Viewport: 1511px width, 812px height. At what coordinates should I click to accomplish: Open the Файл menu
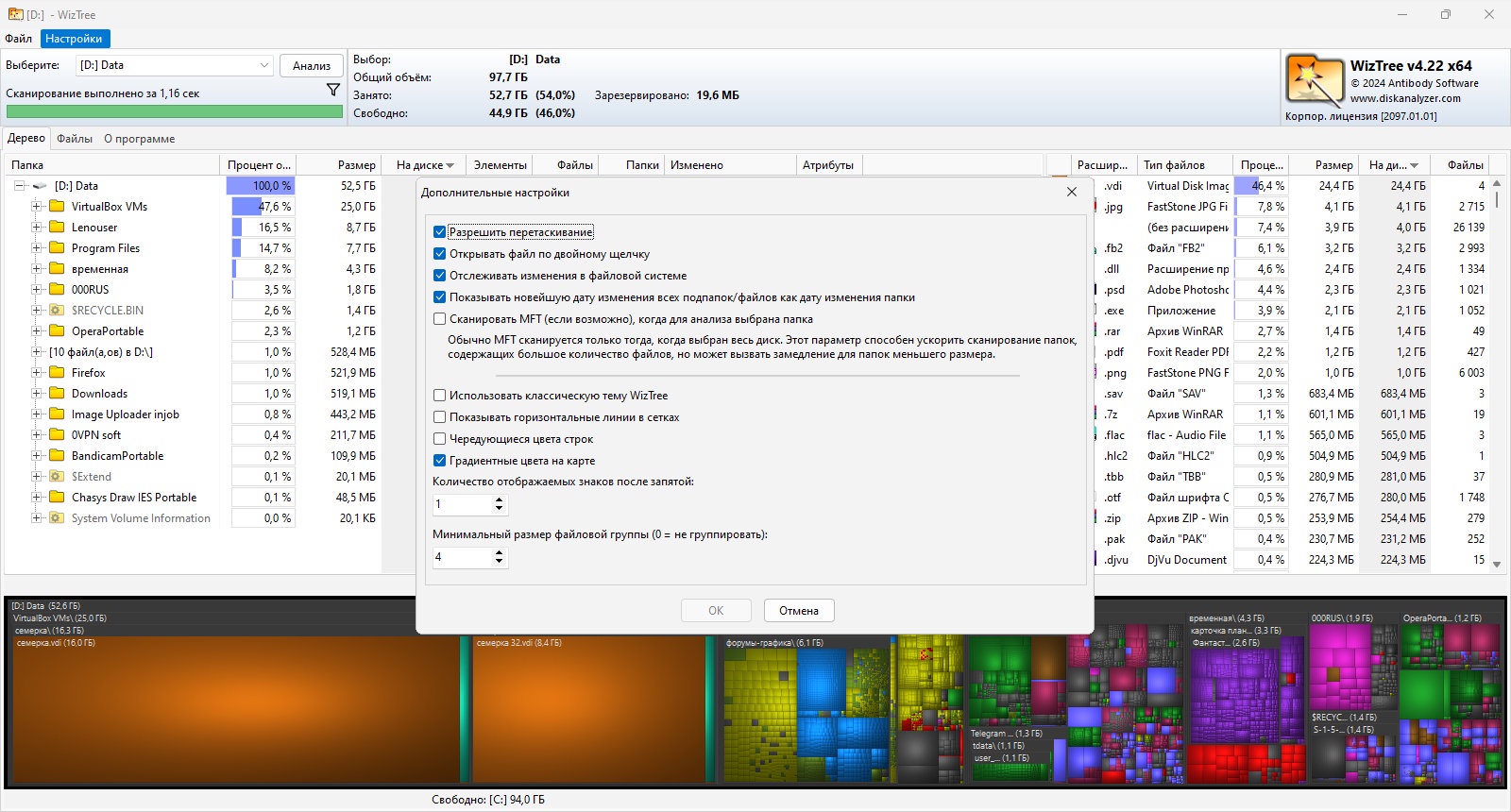click(x=19, y=39)
